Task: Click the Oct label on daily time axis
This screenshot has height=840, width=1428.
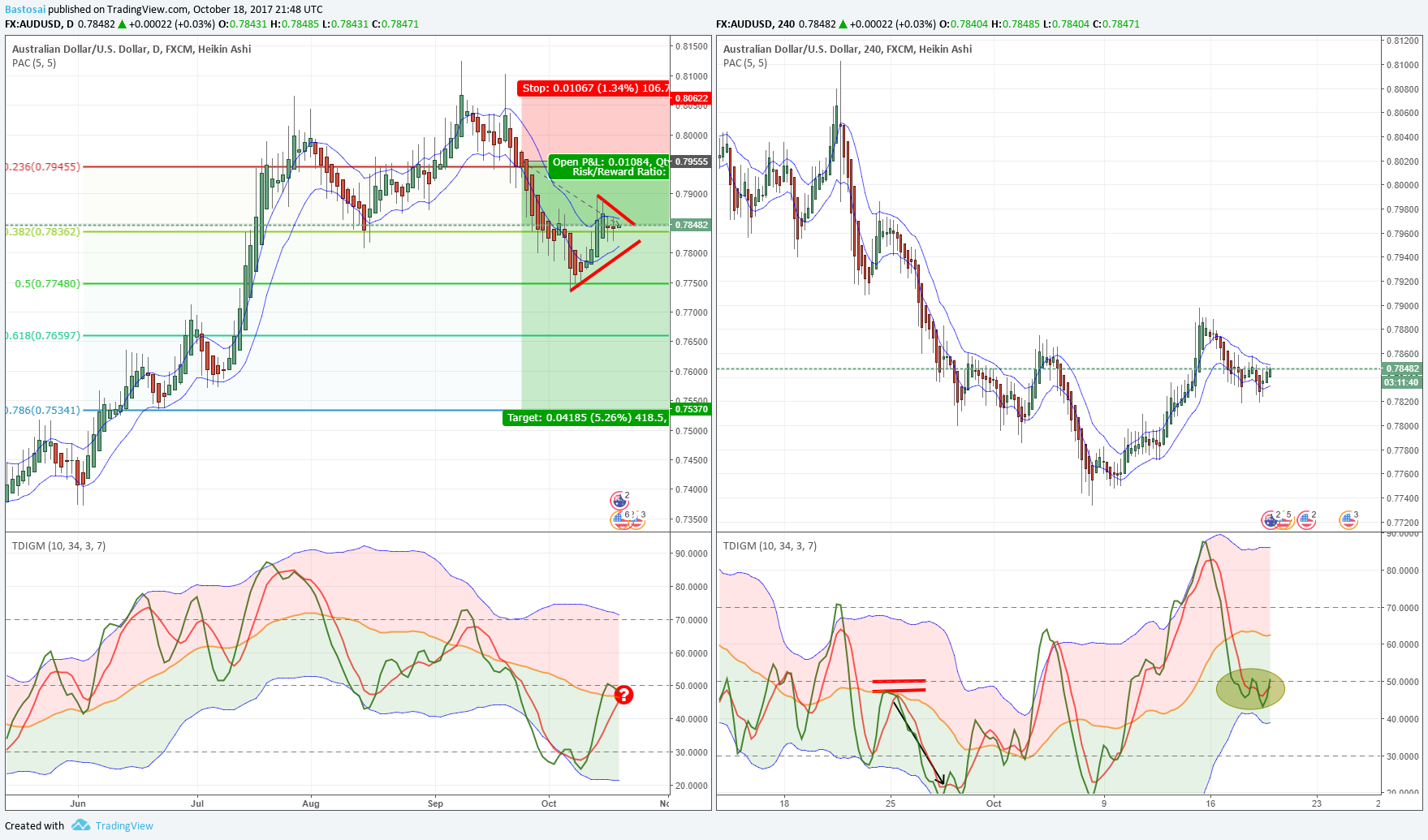Action: (x=549, y=803)
